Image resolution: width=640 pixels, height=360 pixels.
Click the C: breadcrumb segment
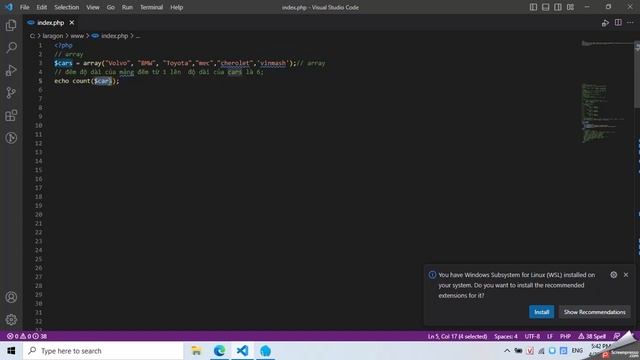(x=32, y=36)
